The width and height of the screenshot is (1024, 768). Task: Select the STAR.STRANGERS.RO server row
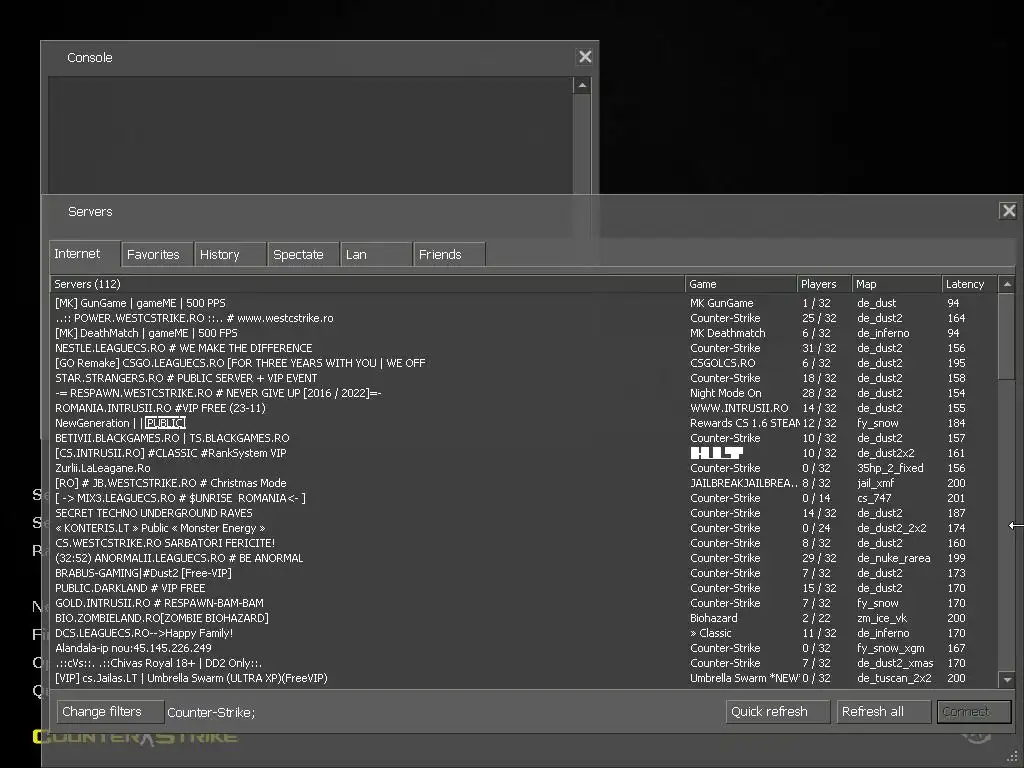pyautogui.click(x=524, y=378)
